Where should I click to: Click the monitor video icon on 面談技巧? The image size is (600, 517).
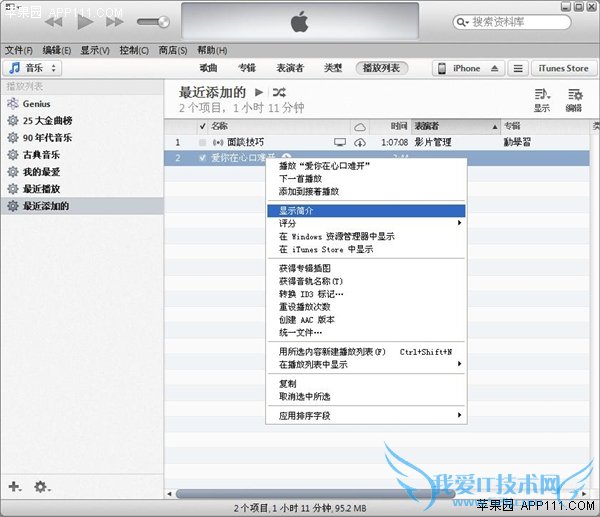click(x=340, y=142)
